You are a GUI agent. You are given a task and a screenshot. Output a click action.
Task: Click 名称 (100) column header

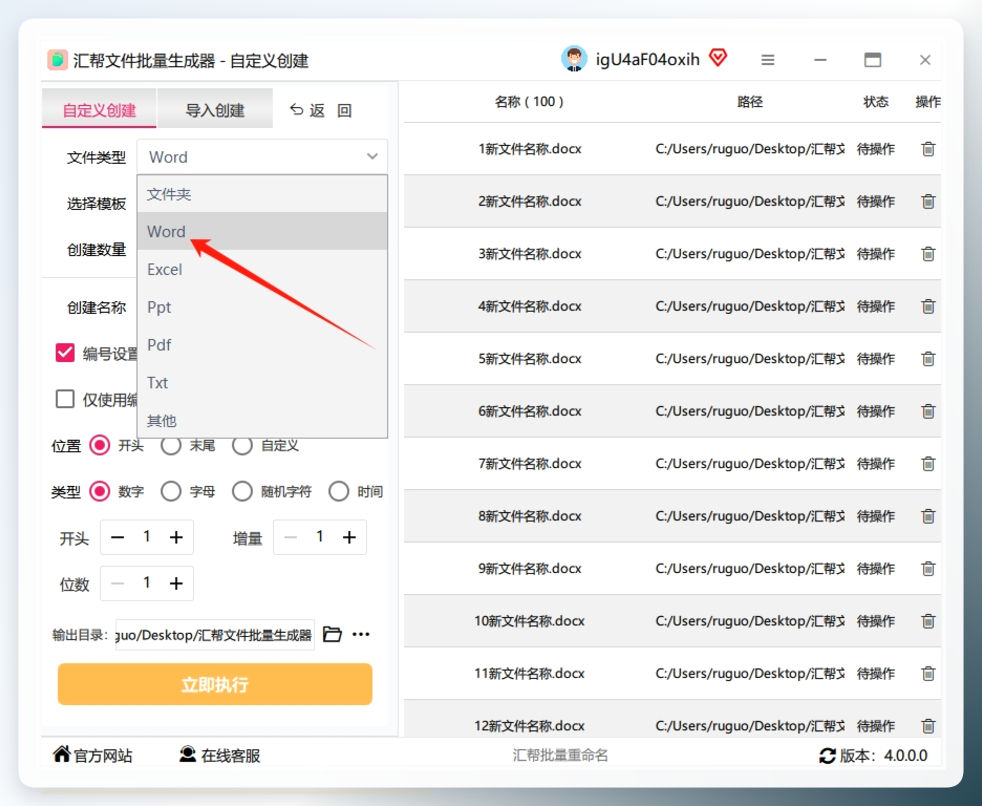click(x=529, y=102)
